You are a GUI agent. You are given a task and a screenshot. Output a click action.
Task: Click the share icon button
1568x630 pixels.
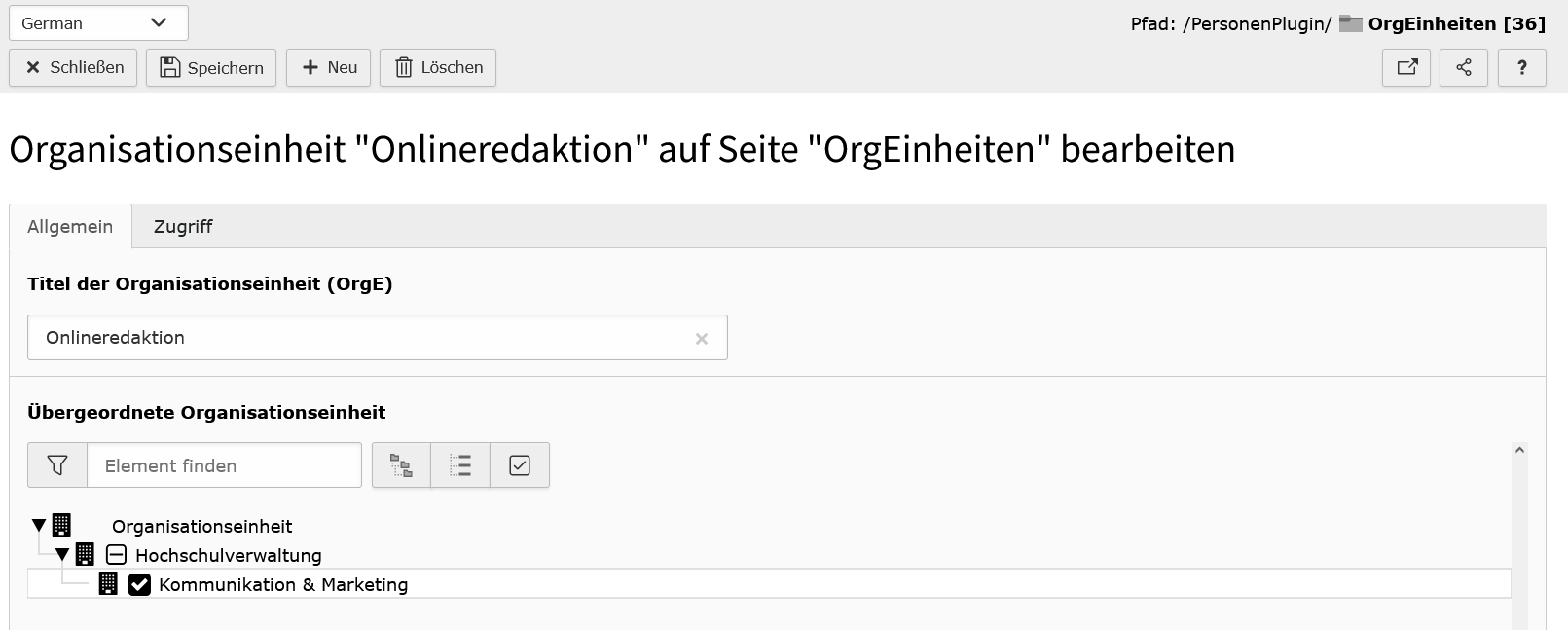tap(1464, 67)
